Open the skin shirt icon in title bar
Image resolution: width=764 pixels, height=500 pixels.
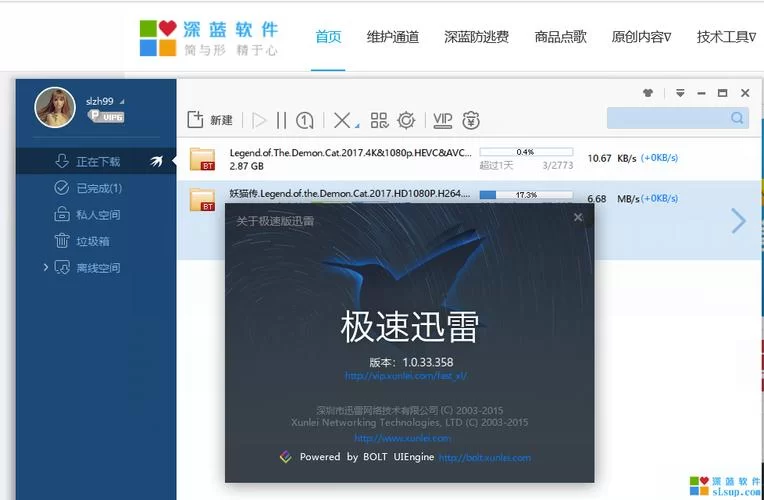click(648, 93)
